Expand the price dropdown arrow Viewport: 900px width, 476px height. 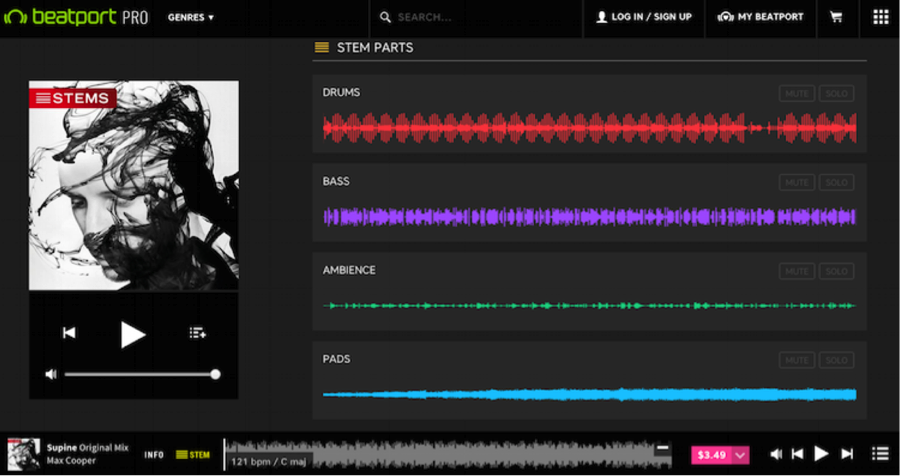(x=741, y=455)
